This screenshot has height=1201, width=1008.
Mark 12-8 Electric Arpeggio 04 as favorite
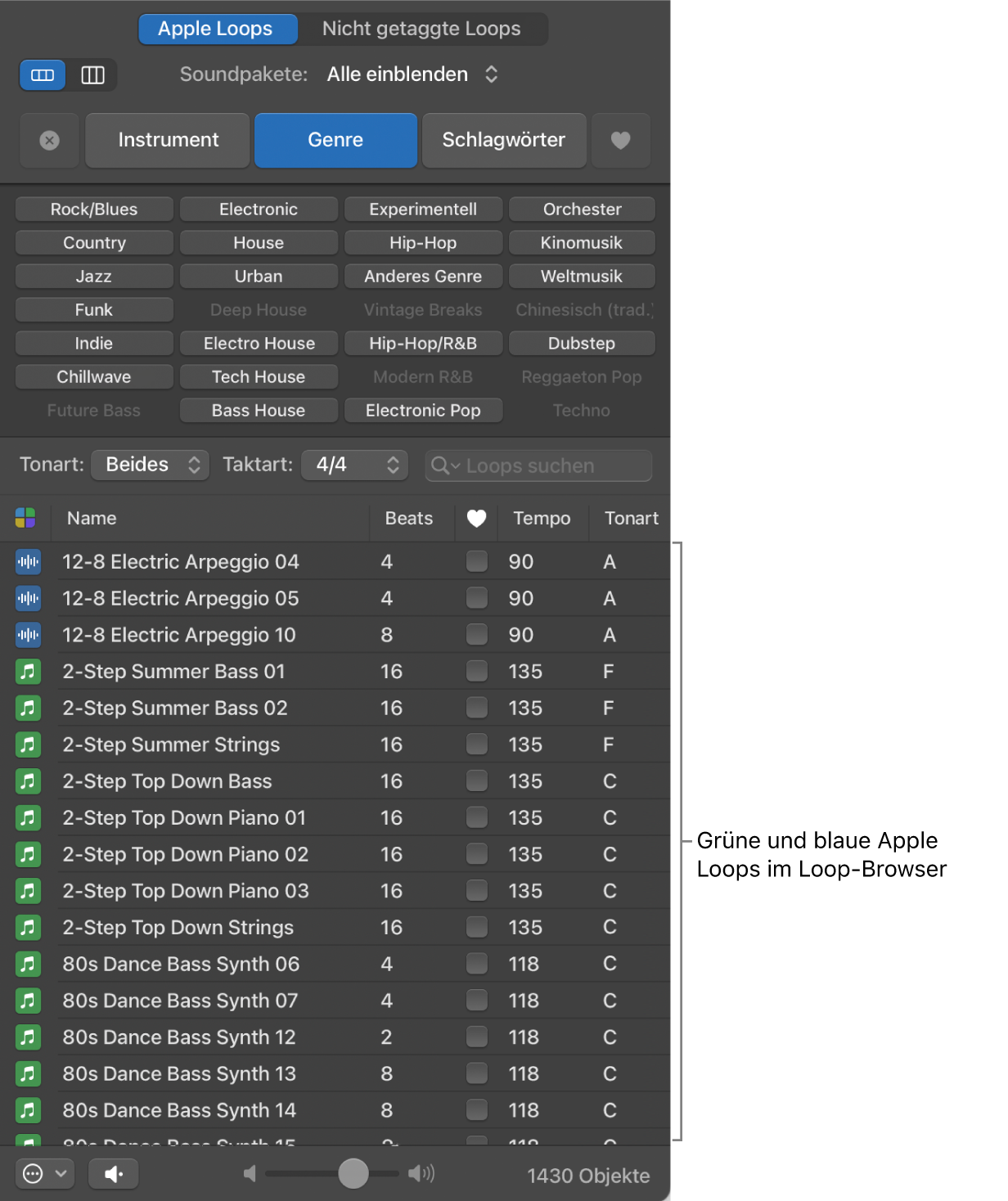(477, 561)
